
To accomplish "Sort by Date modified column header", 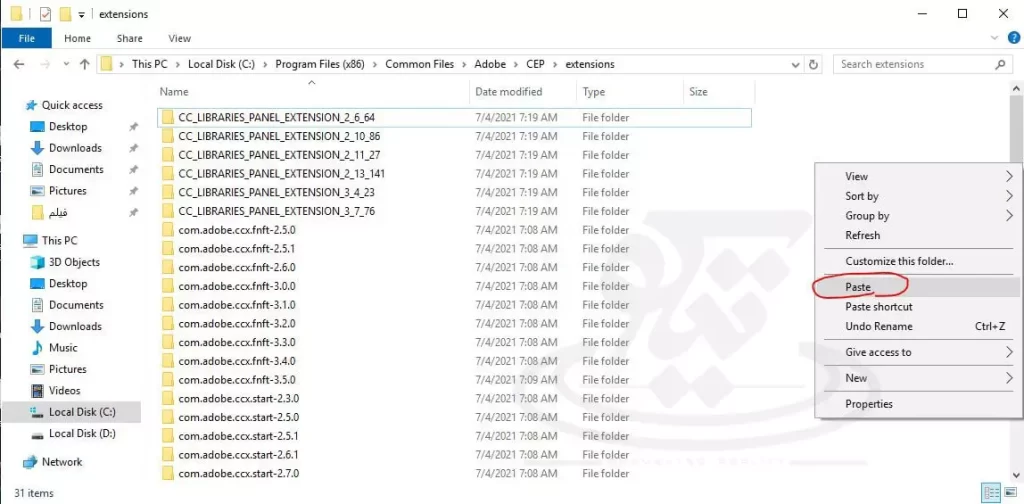I will (508, 92).
